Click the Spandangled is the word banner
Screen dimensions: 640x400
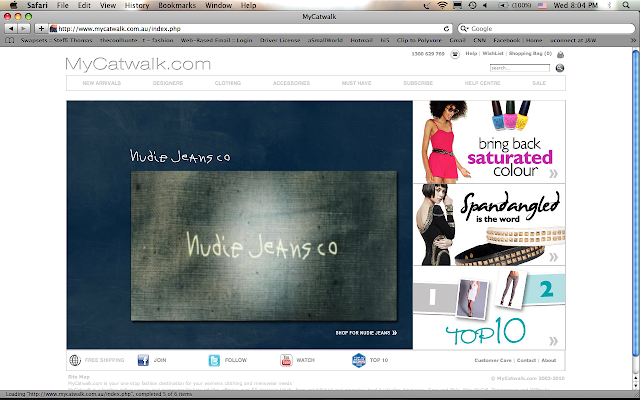[x=489, y=225]
